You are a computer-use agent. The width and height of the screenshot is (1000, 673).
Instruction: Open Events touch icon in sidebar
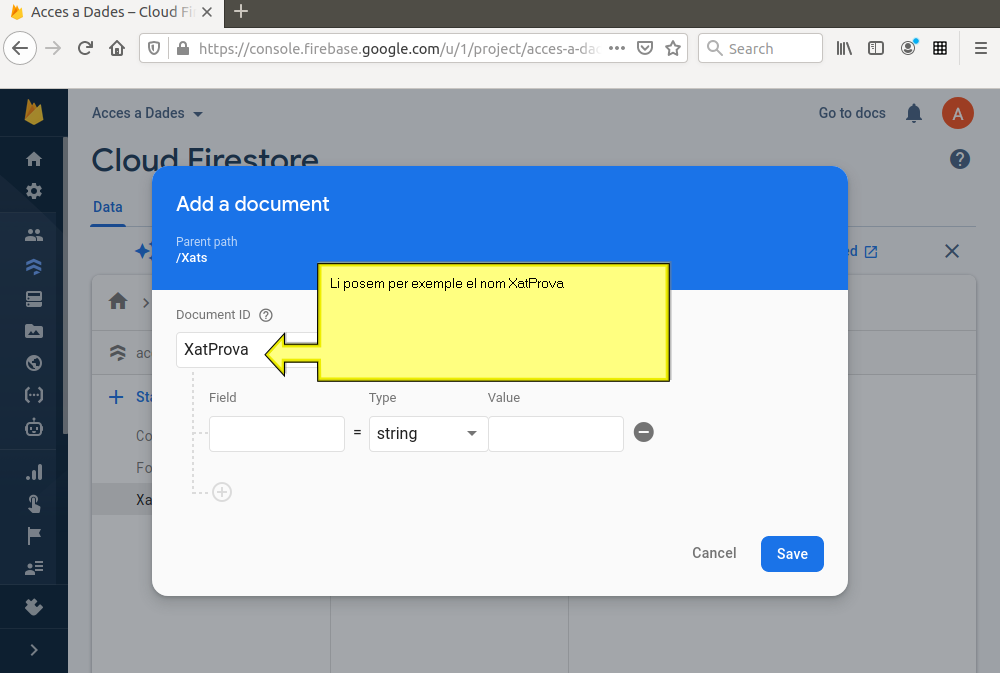pyautogui.click(x=34, y=504)
